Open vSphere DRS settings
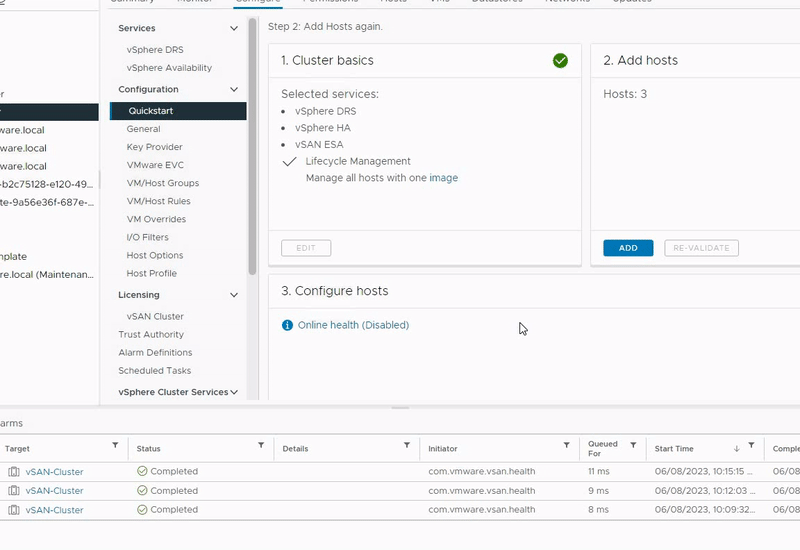Screen dimensions: 800x550 pyautogui.click(x=155, y=49)
